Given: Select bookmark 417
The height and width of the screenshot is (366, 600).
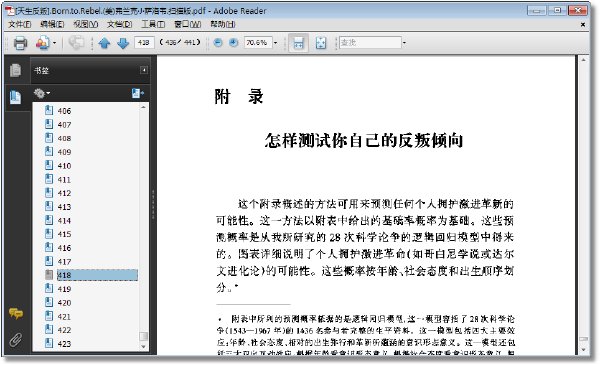Looking at the screenshot, I should [64, 261].
